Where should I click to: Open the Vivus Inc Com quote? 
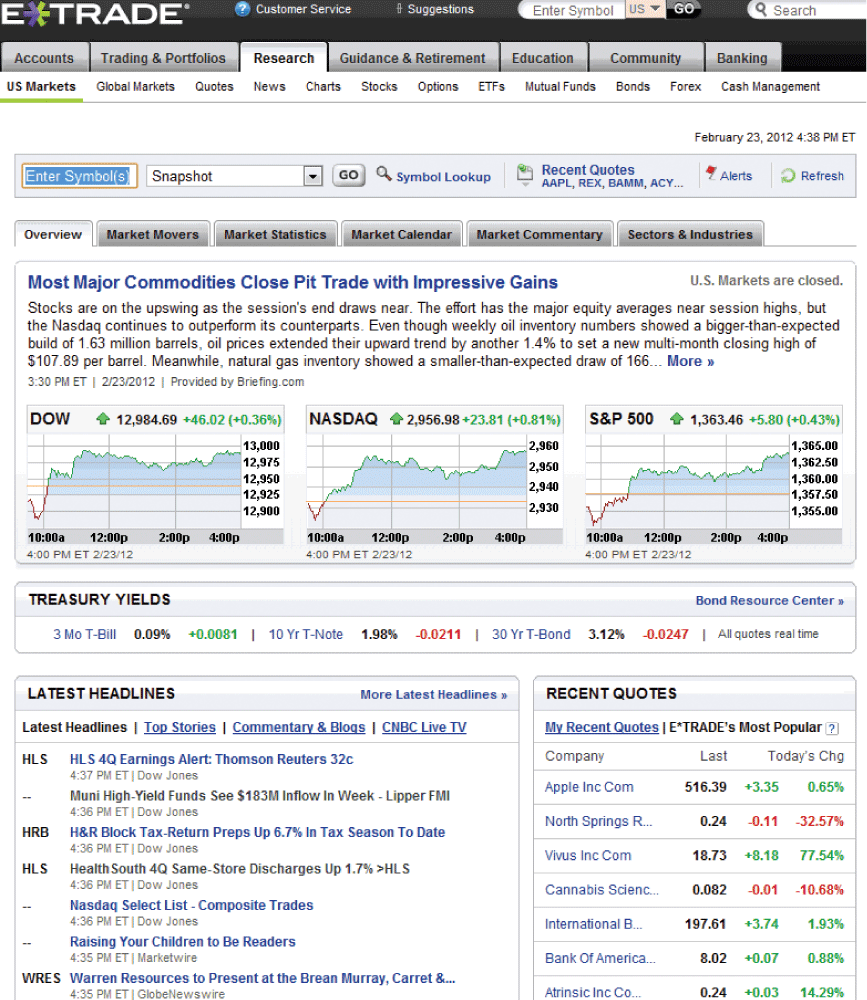[x=588, y=856]
